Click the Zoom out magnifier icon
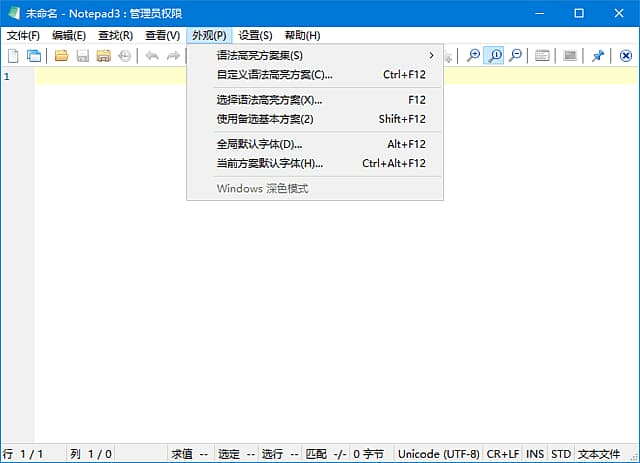This screenshot has width=640, height=463. click(x=516, y=56)
